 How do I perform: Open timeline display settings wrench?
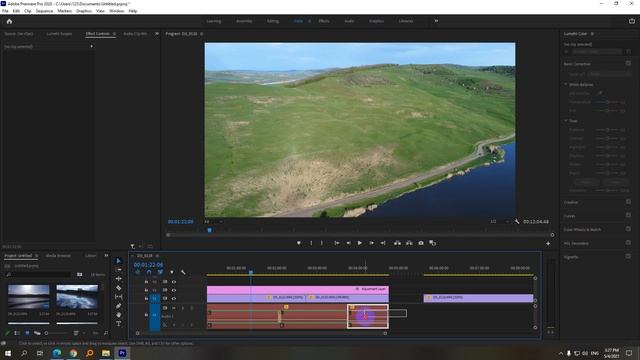183,272
